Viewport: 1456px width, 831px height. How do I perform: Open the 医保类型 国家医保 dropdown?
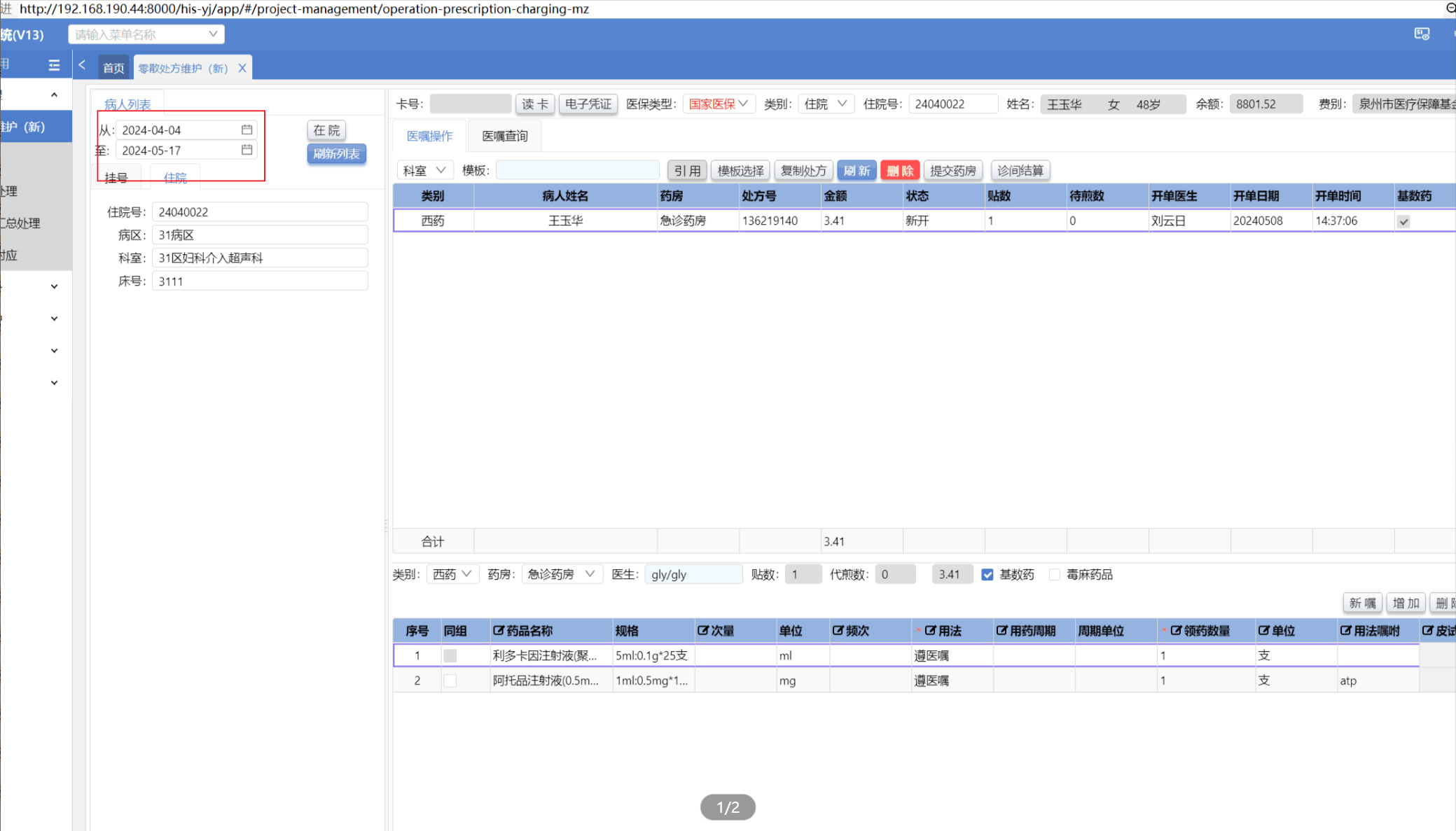719,104
